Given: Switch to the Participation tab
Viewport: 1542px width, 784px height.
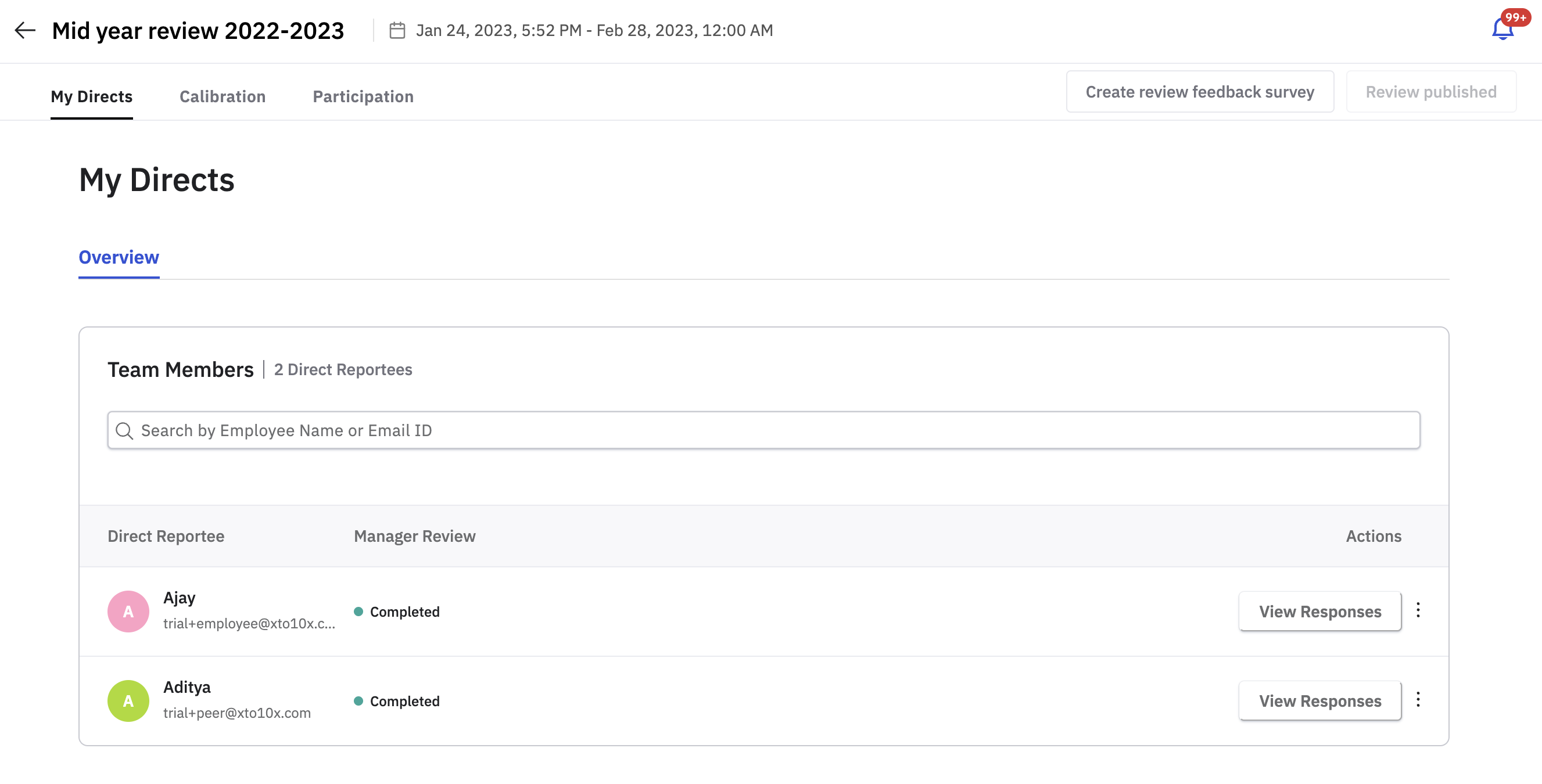Looking at the screenshot, I should [363, 96].
